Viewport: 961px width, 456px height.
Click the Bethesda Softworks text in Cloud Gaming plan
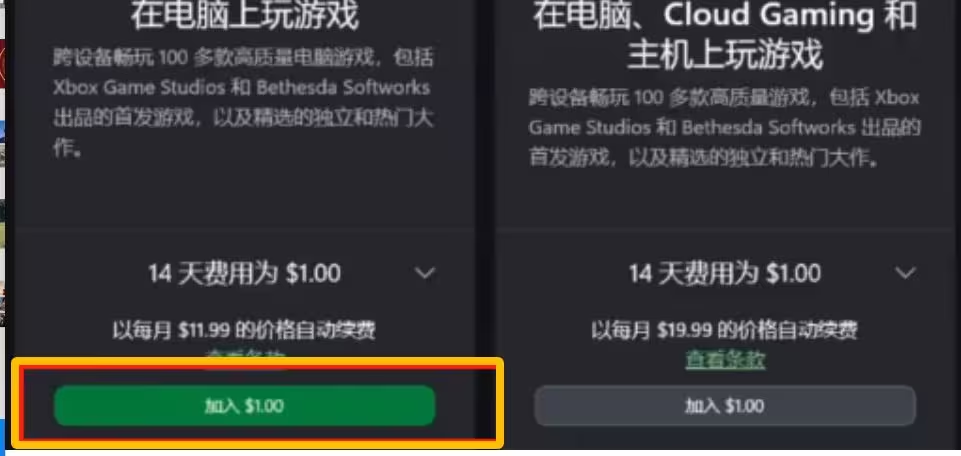769,127
